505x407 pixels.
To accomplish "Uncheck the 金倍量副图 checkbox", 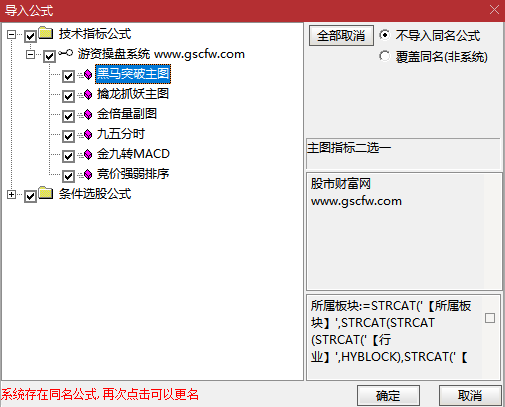I will 68,116.
